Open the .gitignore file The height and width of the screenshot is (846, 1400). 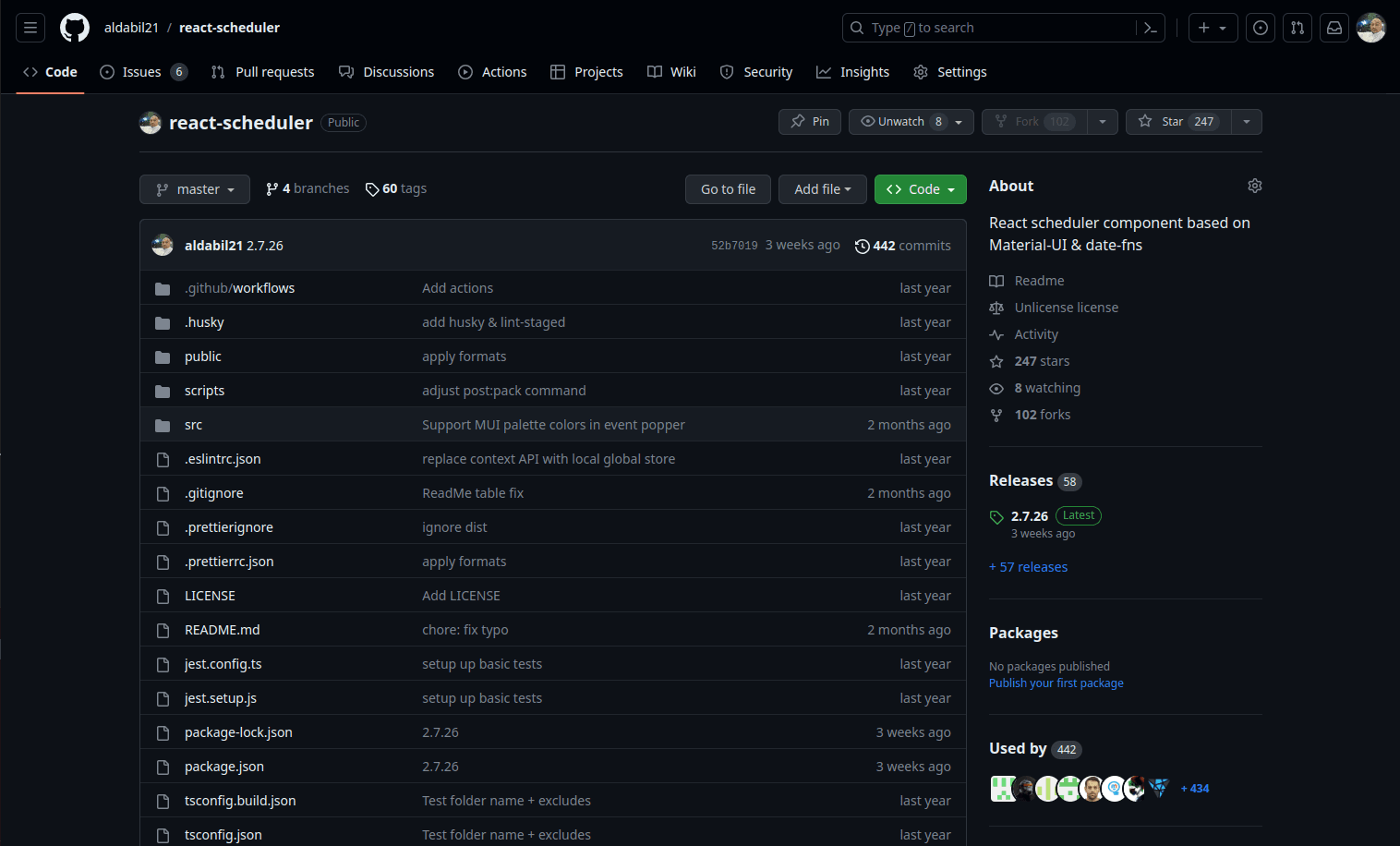pyautogui.click(x=214, y=493)
